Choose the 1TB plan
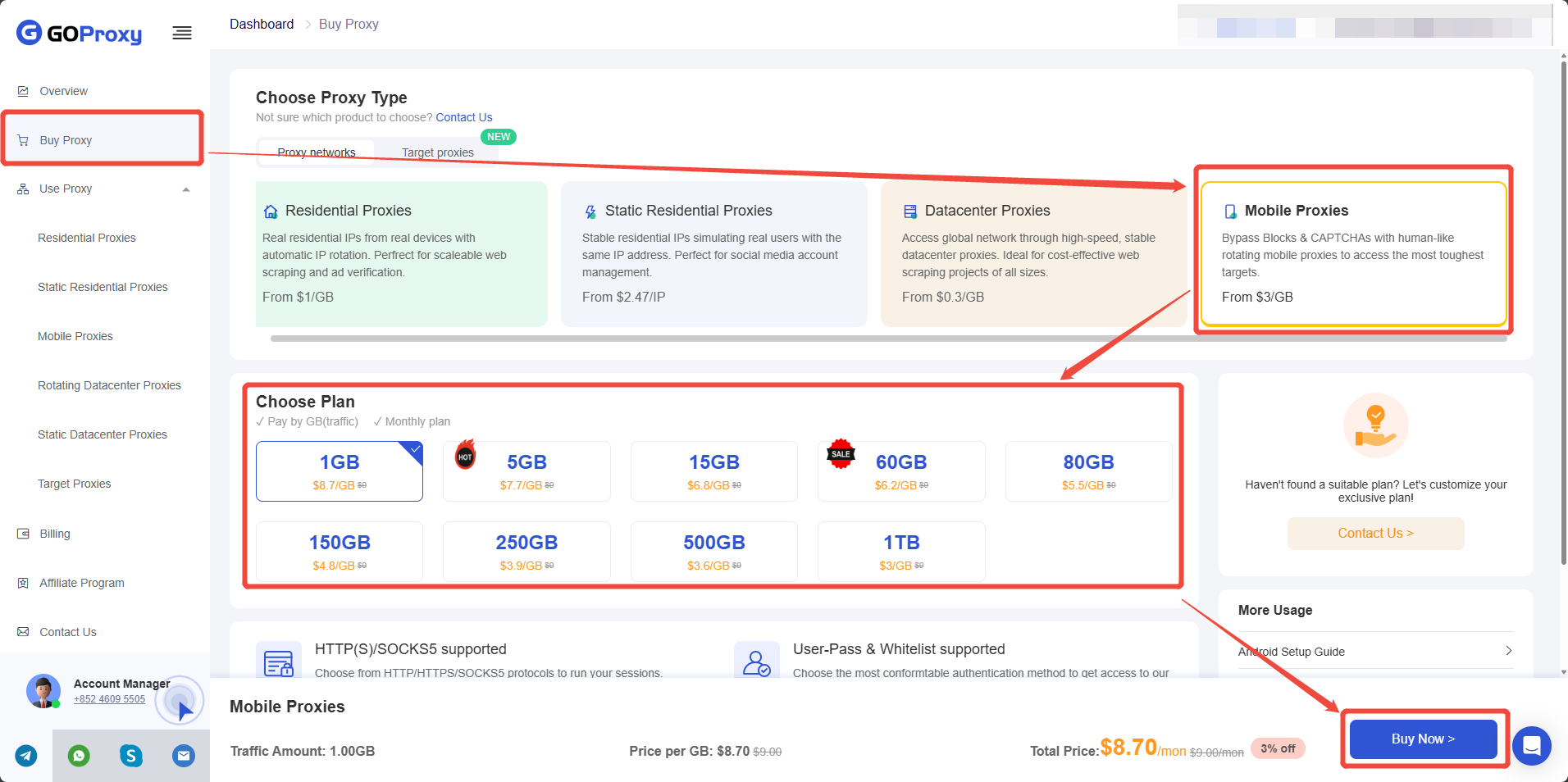Viewport: 1568px width, 782px height. 901,552
